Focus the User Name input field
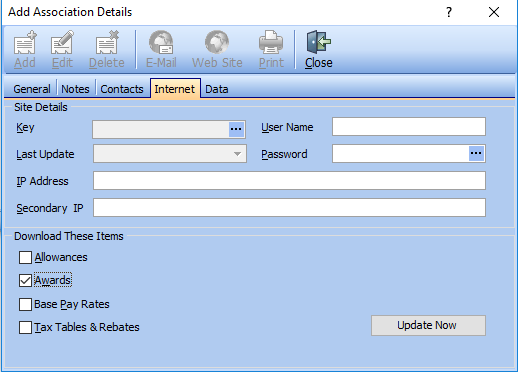This screenshot has height=372, width=518. (409, 126)
